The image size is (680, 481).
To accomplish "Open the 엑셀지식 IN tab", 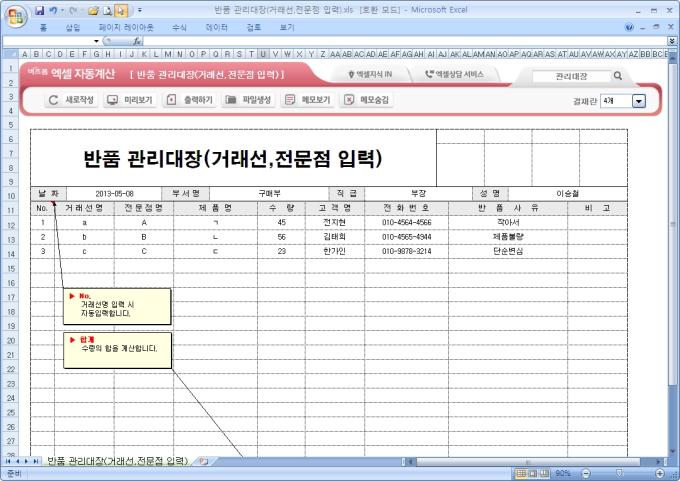I will (371, 75).
